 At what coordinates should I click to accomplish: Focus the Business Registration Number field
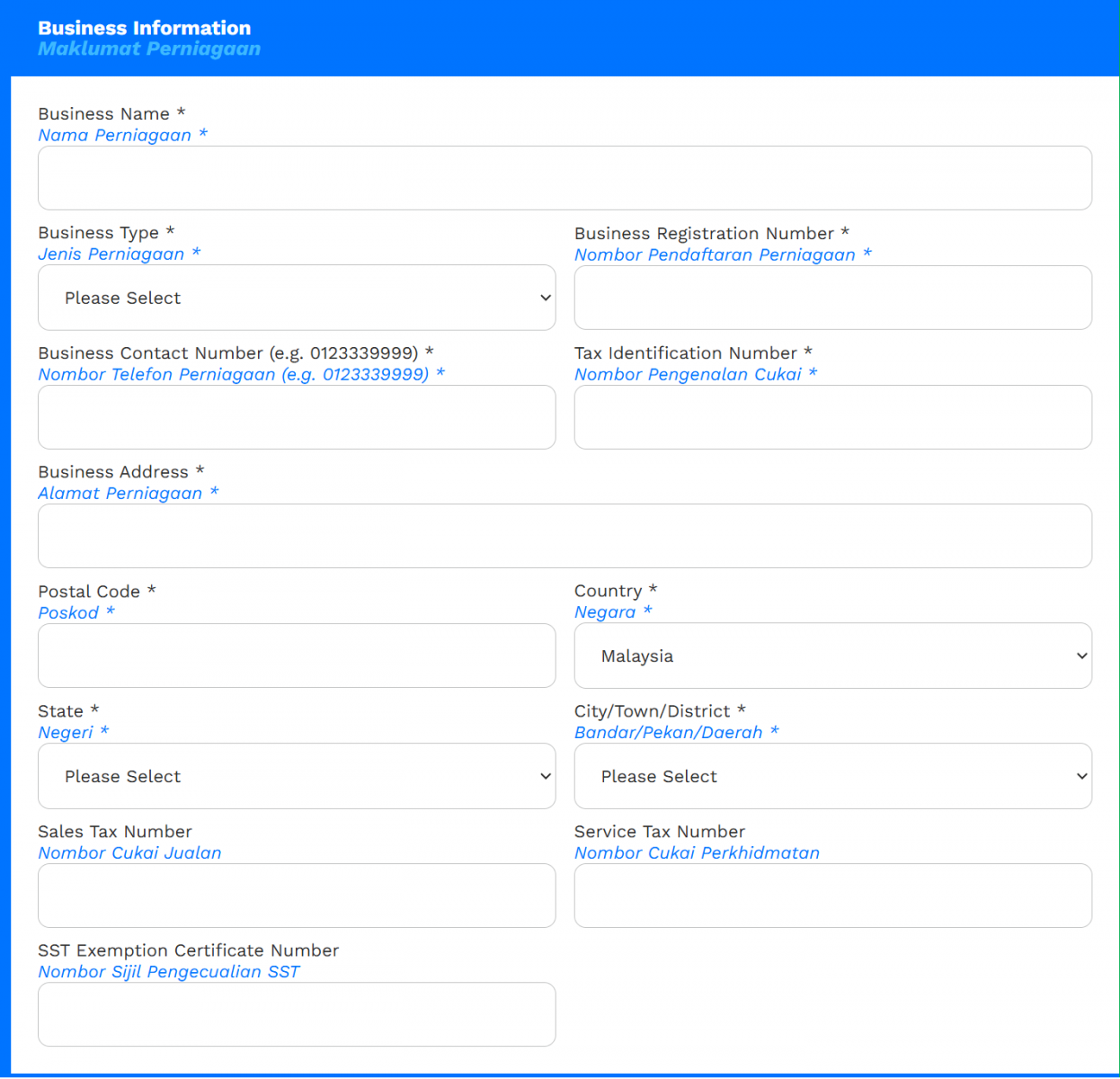(x=832, y=298)
